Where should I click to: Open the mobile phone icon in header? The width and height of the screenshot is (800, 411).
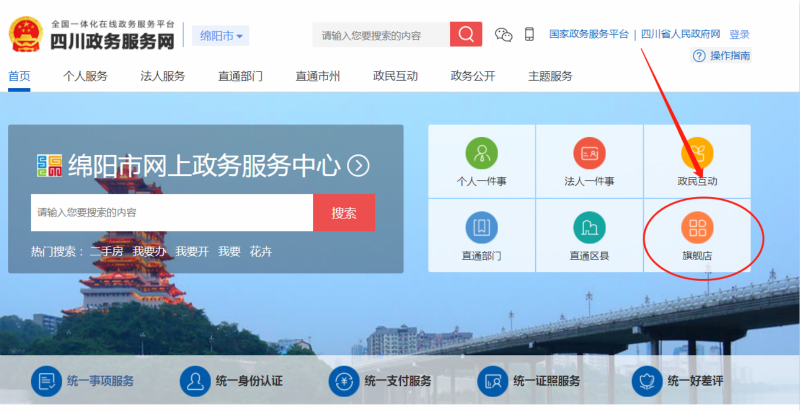click(529, 34)
